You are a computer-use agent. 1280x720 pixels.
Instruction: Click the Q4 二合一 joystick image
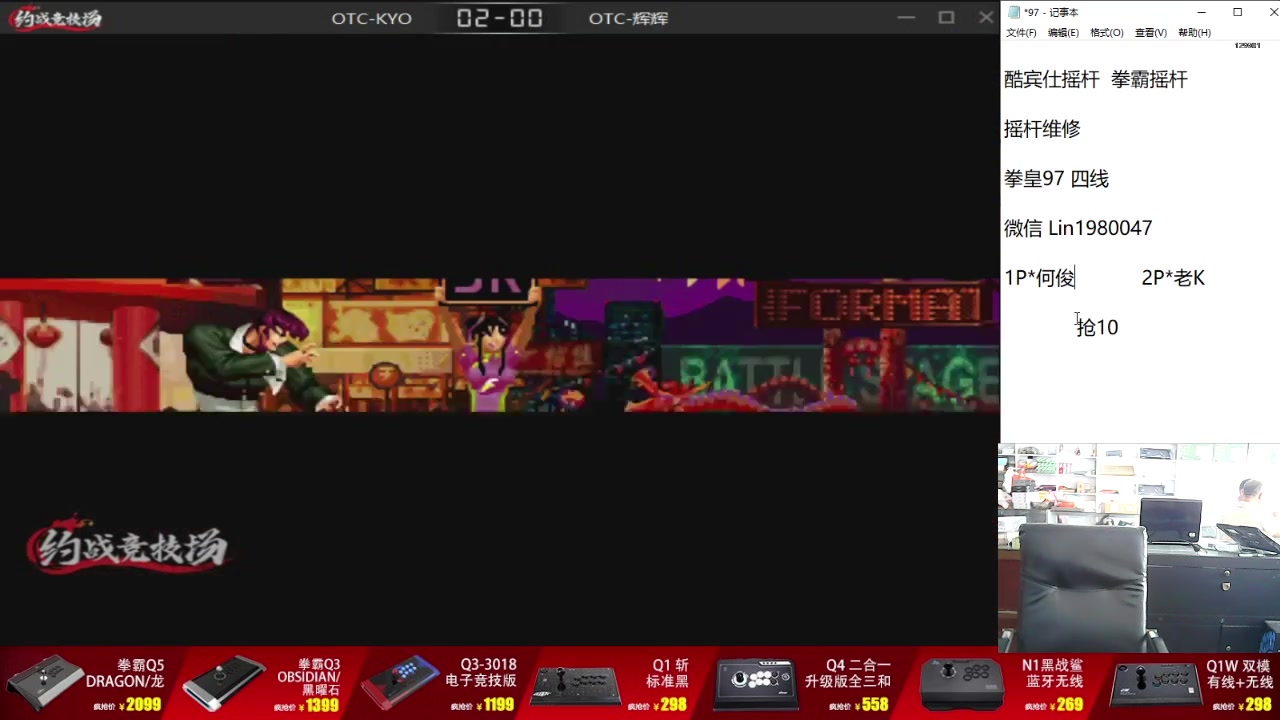point(755,683)
